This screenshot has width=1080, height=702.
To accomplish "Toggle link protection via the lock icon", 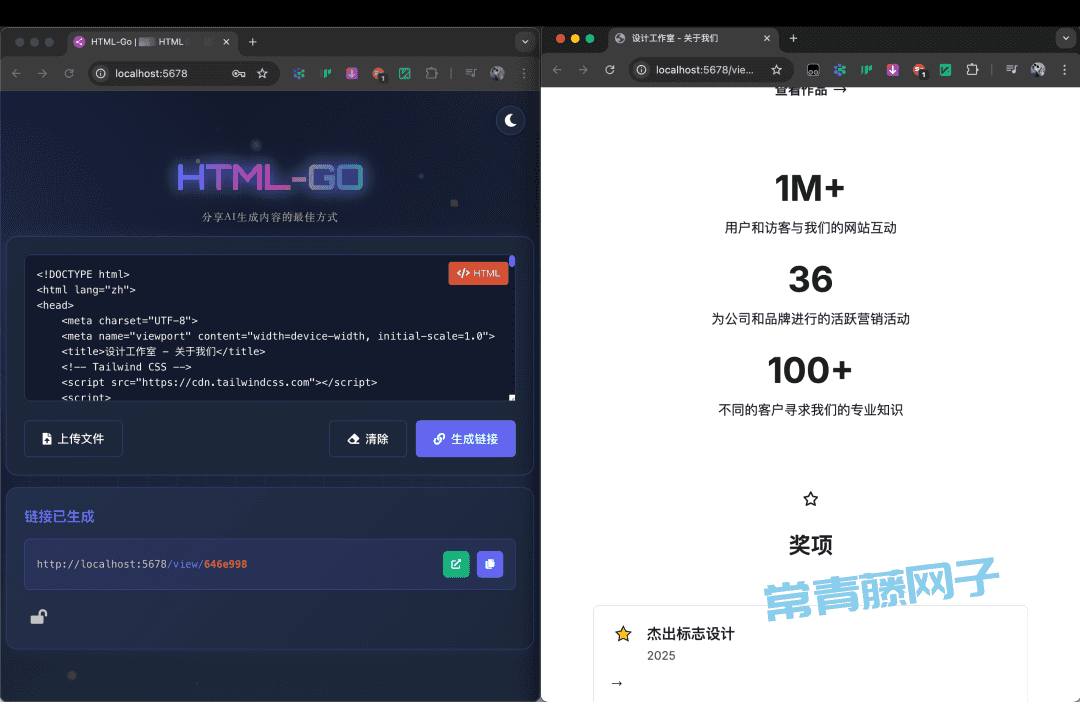I will pyautogui.click(x=38, y=617).
